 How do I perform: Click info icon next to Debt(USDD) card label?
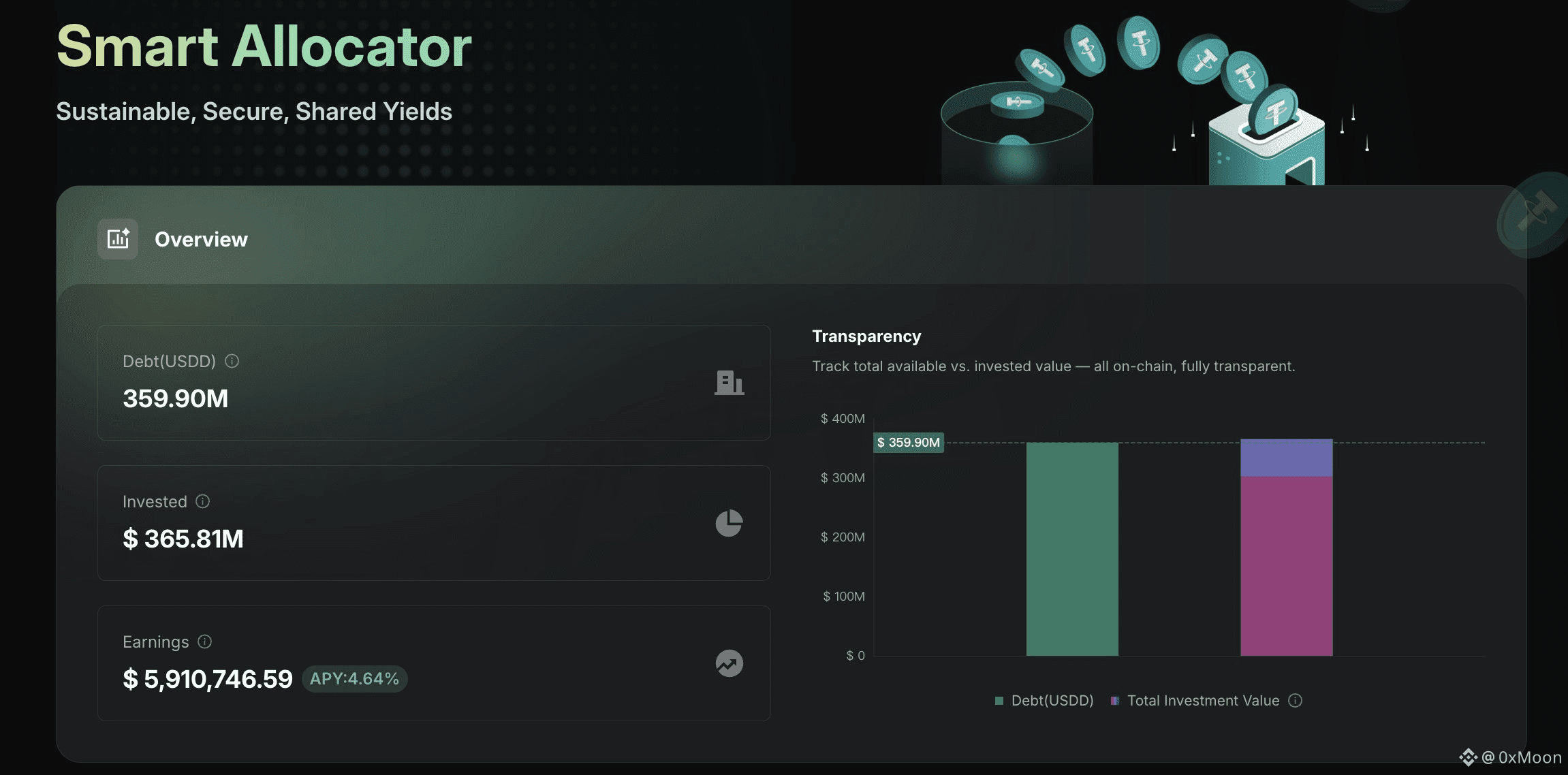point(232,361)
